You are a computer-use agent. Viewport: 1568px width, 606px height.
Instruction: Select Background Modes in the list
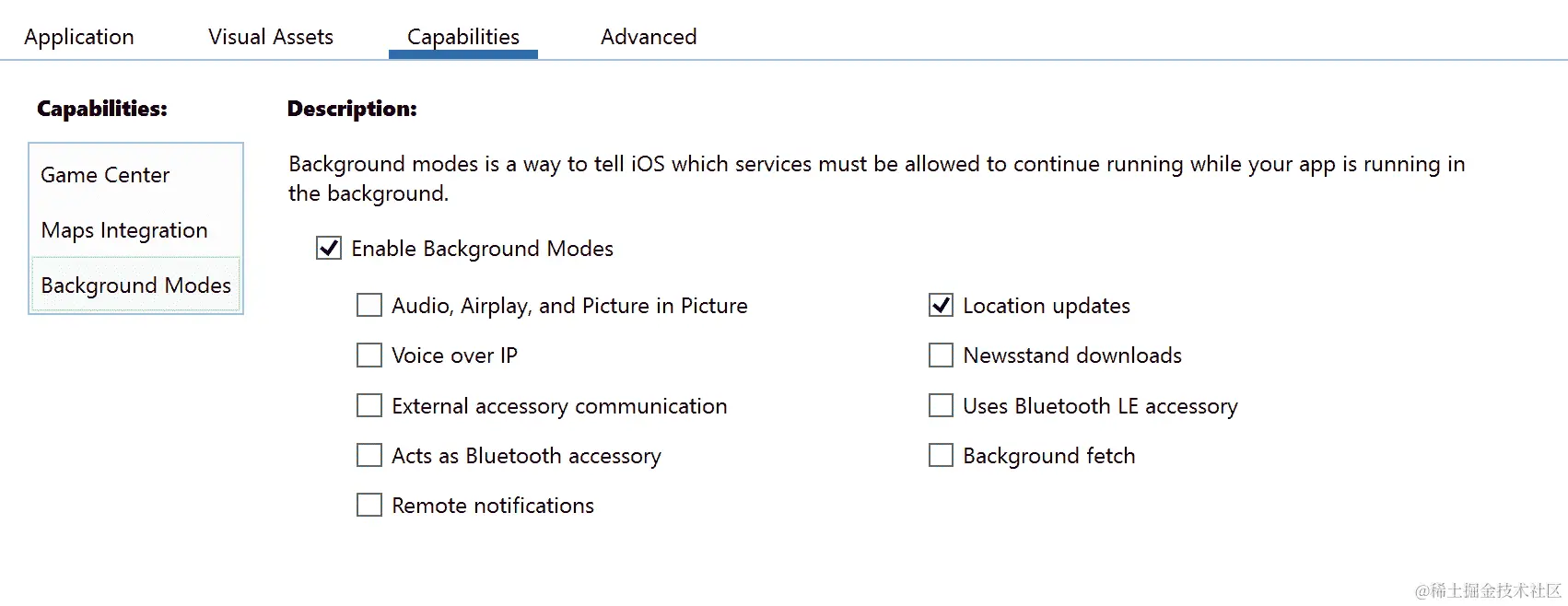click(136, 286)
